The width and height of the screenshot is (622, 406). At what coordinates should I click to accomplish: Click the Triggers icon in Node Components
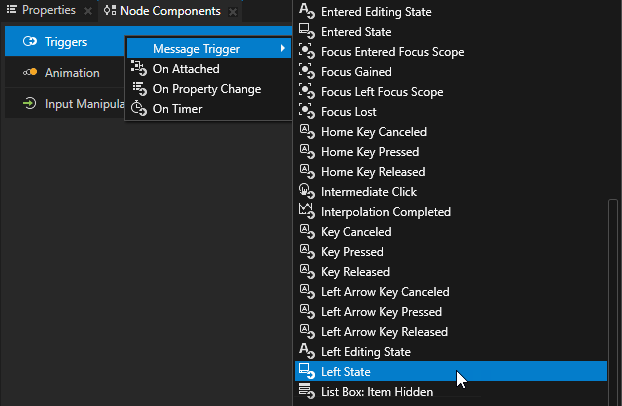point(30,42)
